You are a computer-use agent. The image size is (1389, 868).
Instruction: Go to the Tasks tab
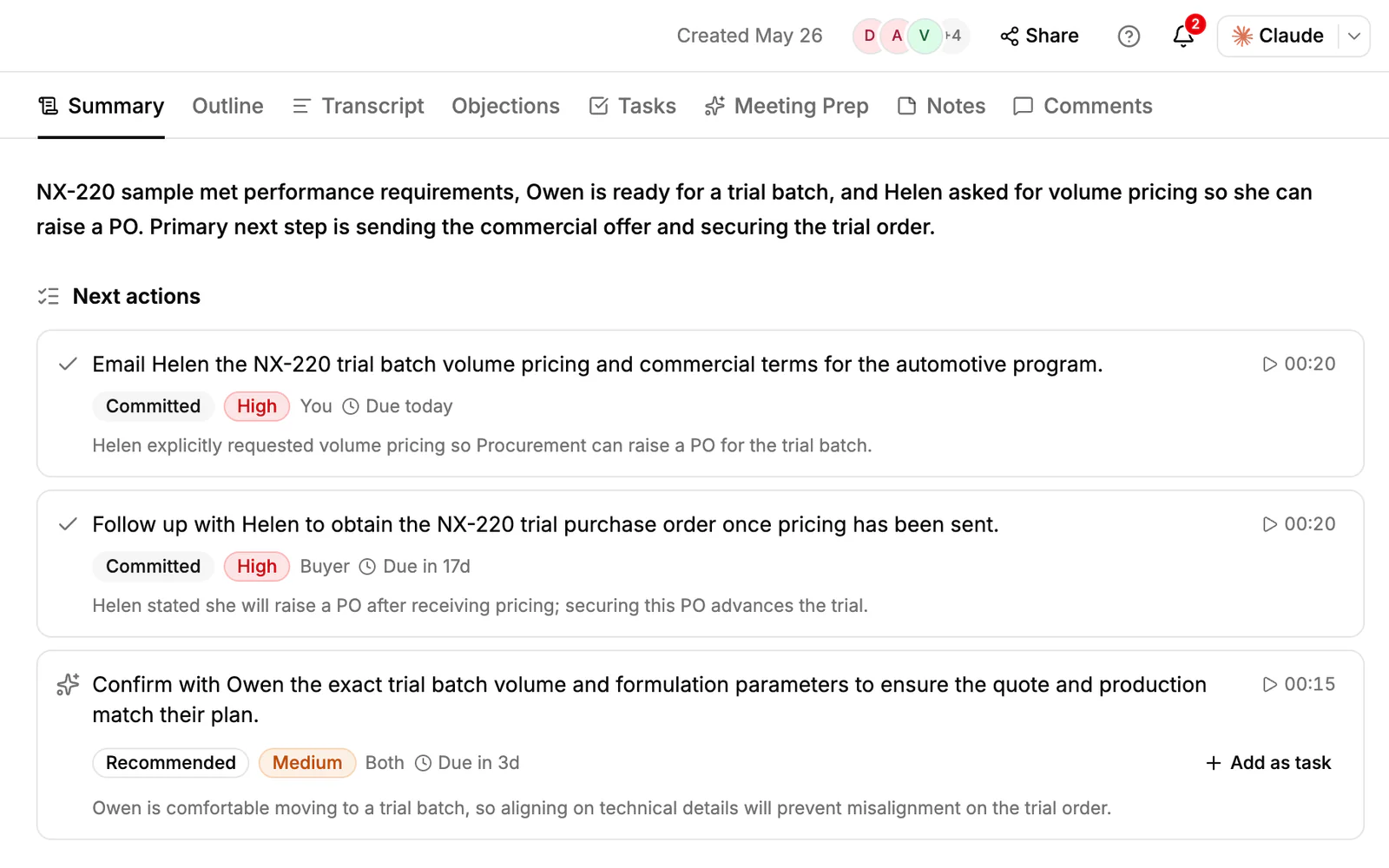(632, 106)
